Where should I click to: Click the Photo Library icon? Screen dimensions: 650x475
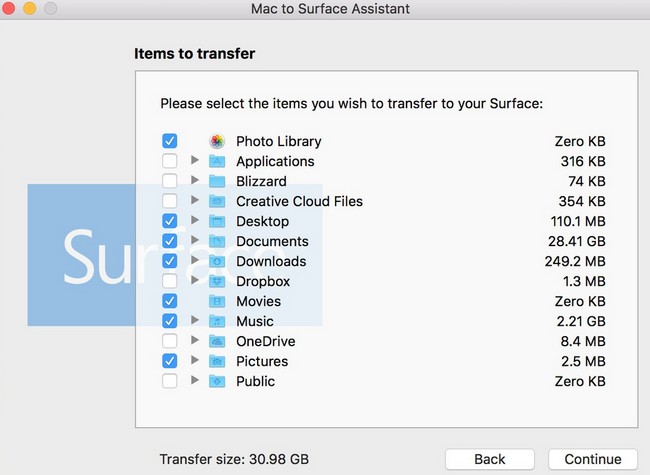pos(217,141)
